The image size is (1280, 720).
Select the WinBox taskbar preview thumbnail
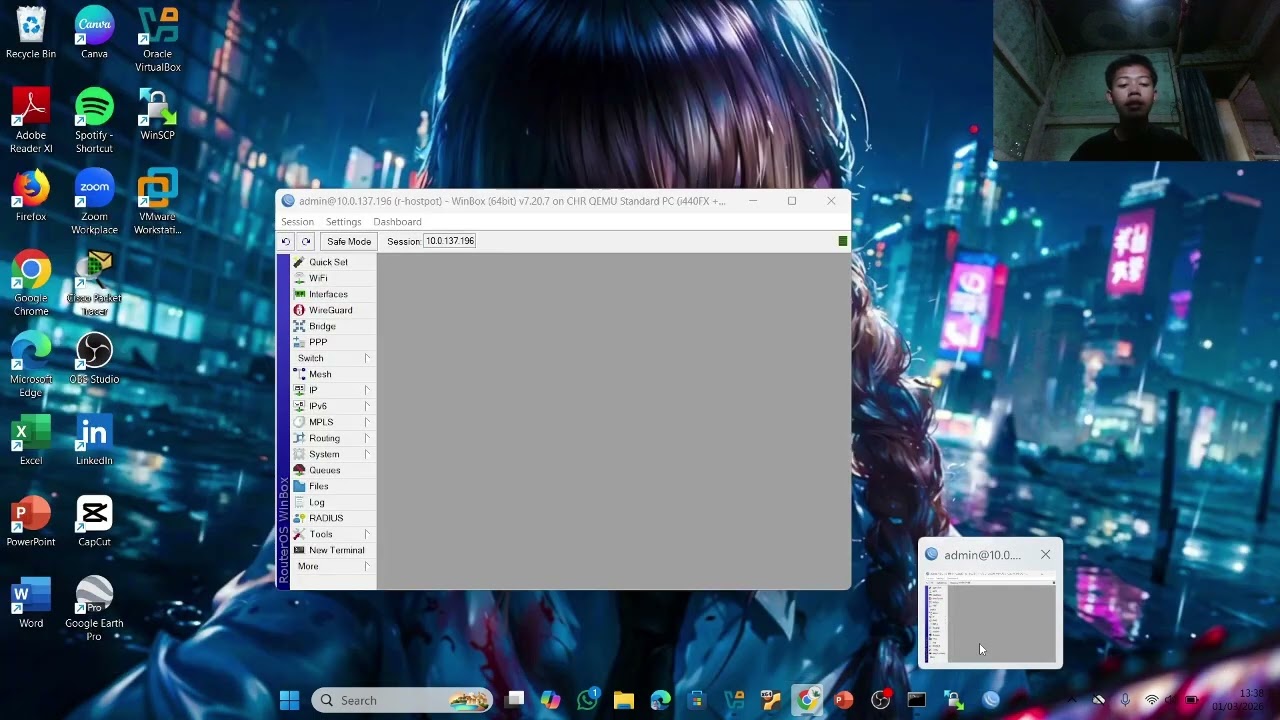click(990, 616)
